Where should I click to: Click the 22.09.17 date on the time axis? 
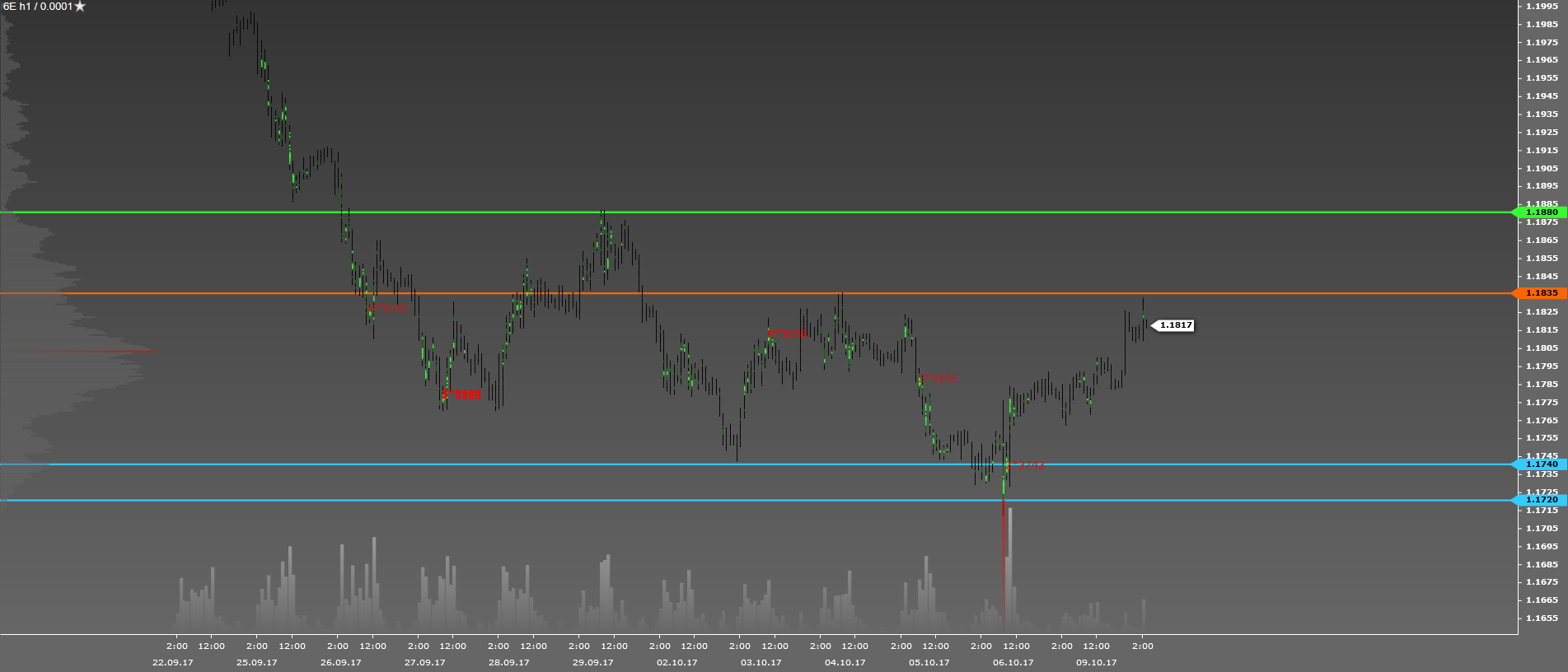tap(172, 662)
